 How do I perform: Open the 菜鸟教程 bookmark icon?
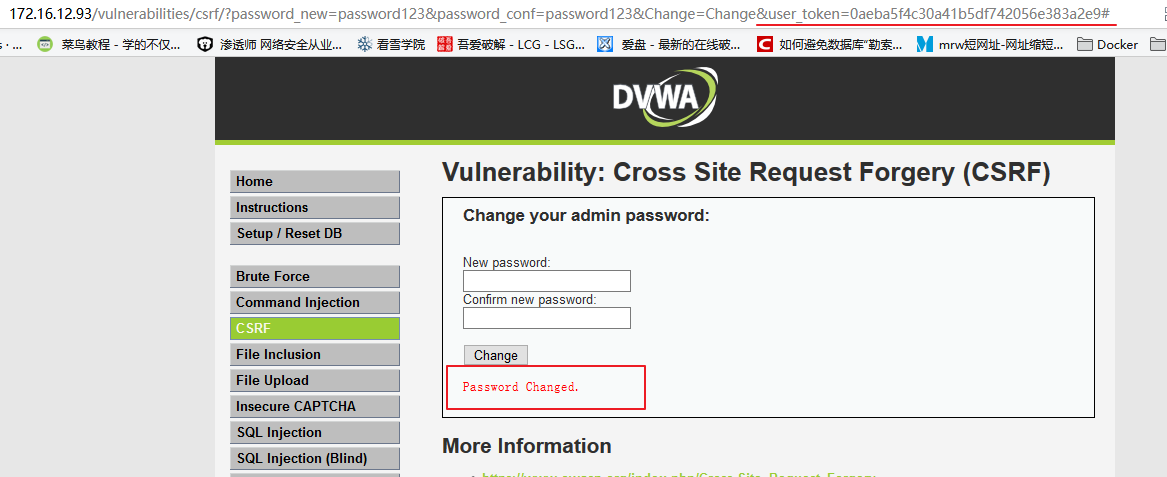pos(45,44)
